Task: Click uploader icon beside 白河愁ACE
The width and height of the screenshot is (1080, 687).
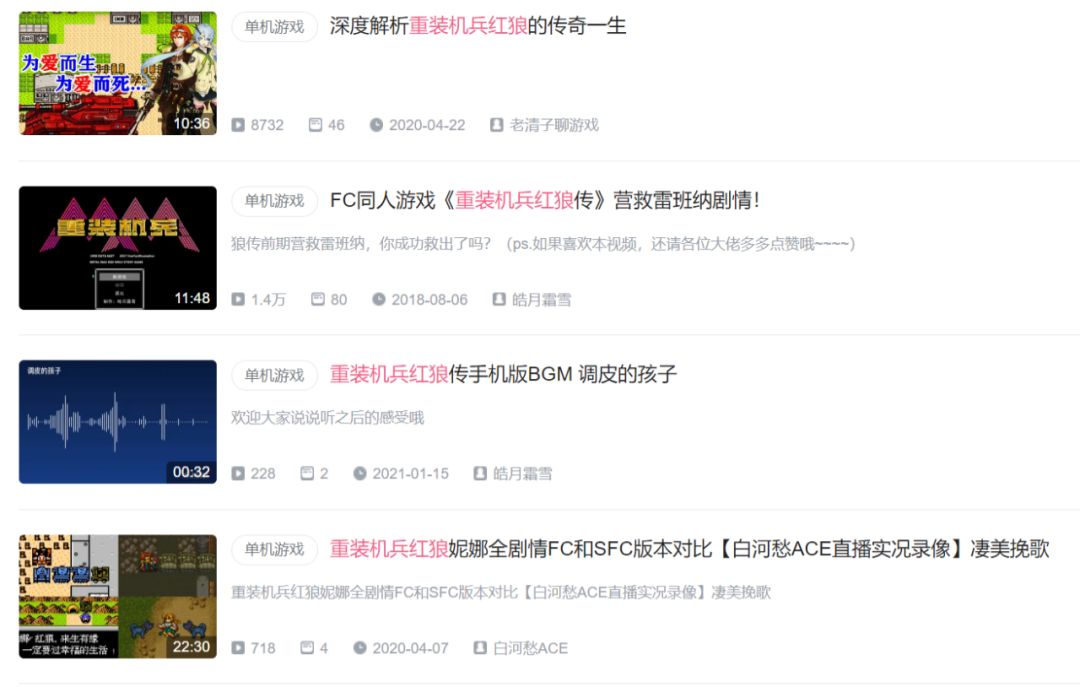Action: point(480,648)
